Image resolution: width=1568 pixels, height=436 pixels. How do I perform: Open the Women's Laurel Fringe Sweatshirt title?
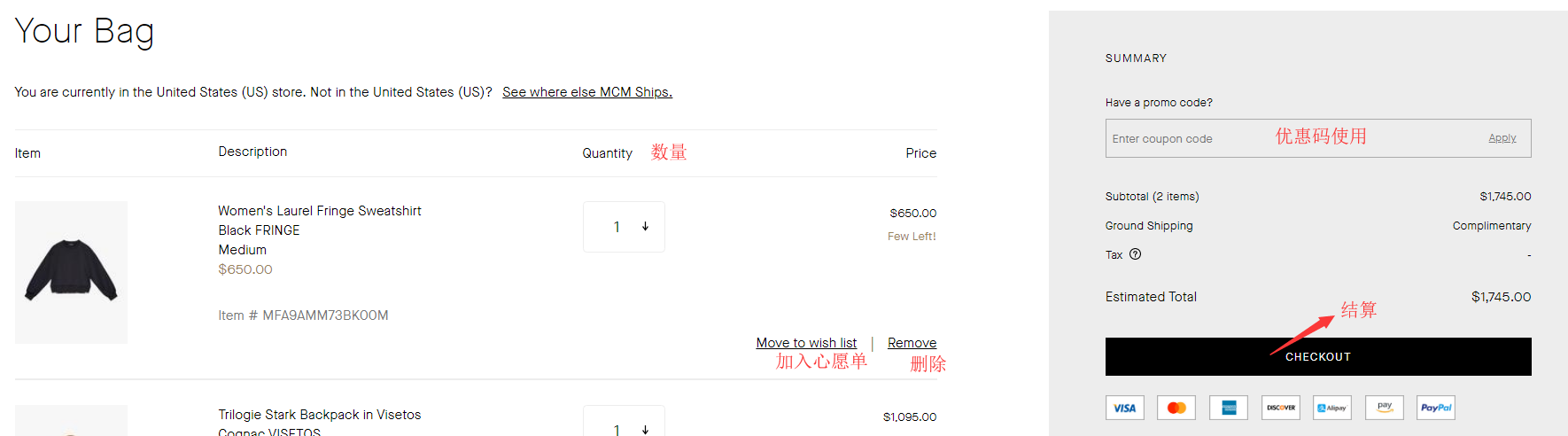click(320, 211)
